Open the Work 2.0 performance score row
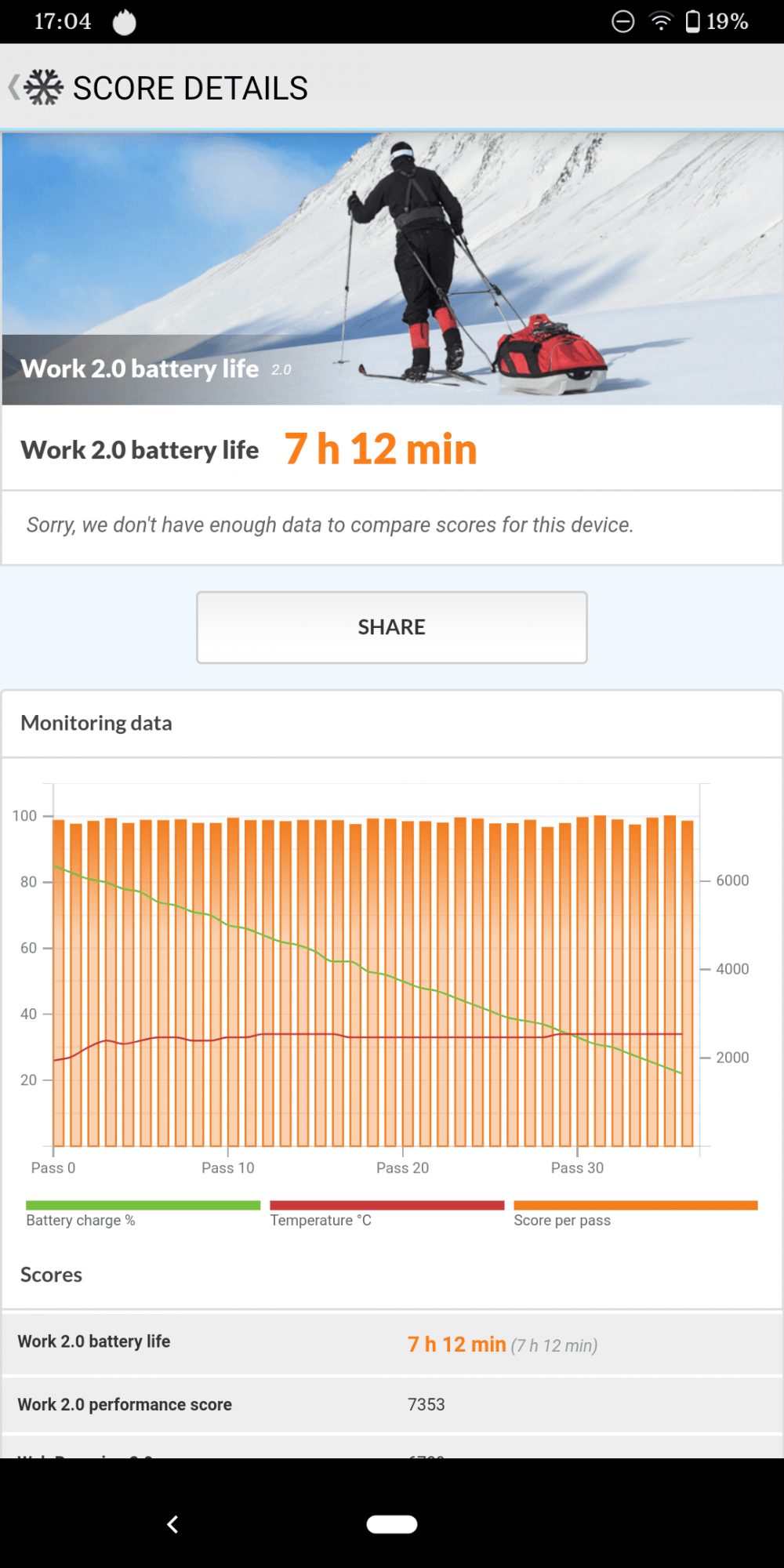The width and height of the screenshot is (784, 1568). (x=392, y=1404)
